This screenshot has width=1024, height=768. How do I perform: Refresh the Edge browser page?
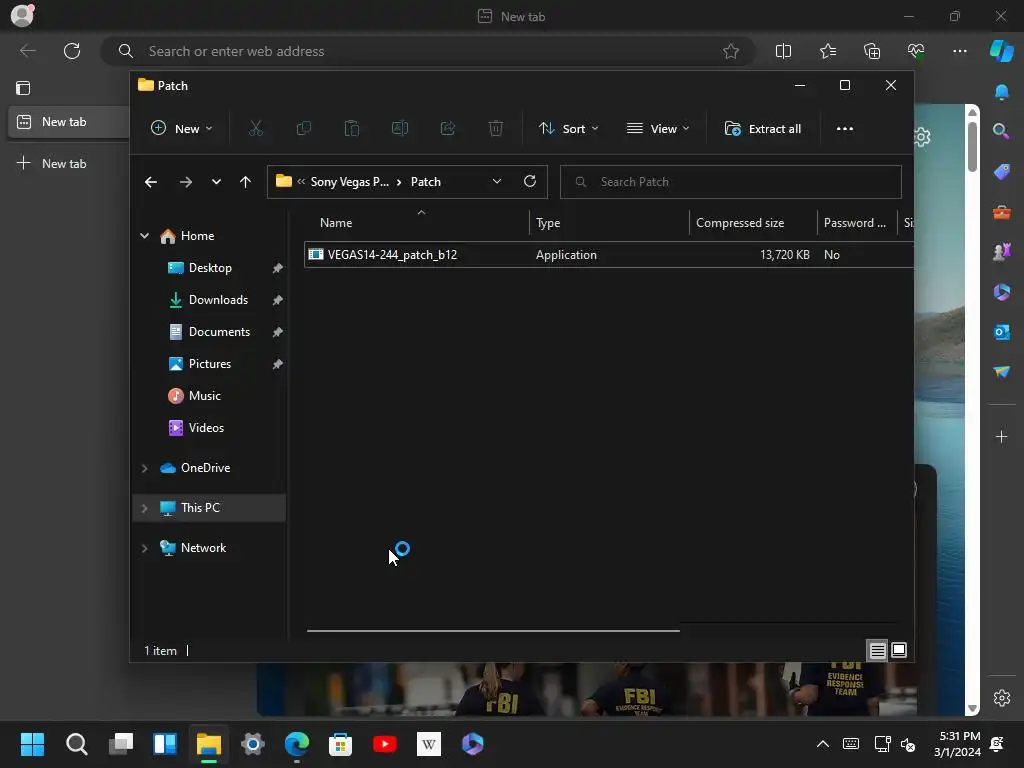(x=72, y=51)
